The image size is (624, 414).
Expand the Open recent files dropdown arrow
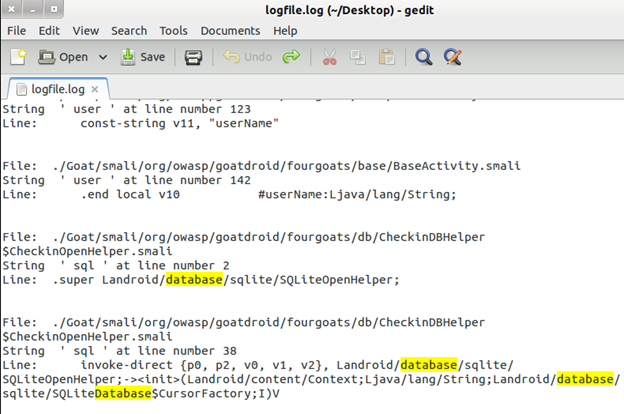[103, 57]
